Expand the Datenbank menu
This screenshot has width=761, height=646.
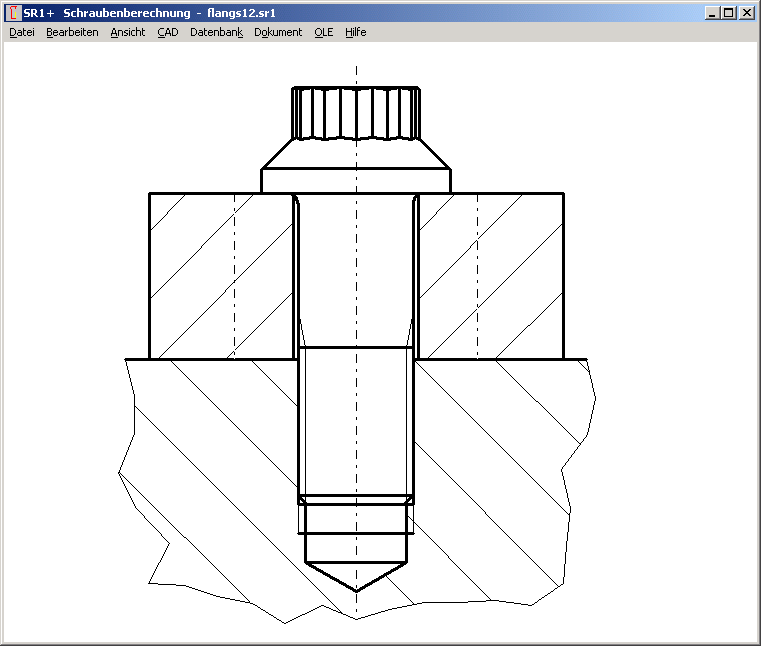[x=216, y=32]
